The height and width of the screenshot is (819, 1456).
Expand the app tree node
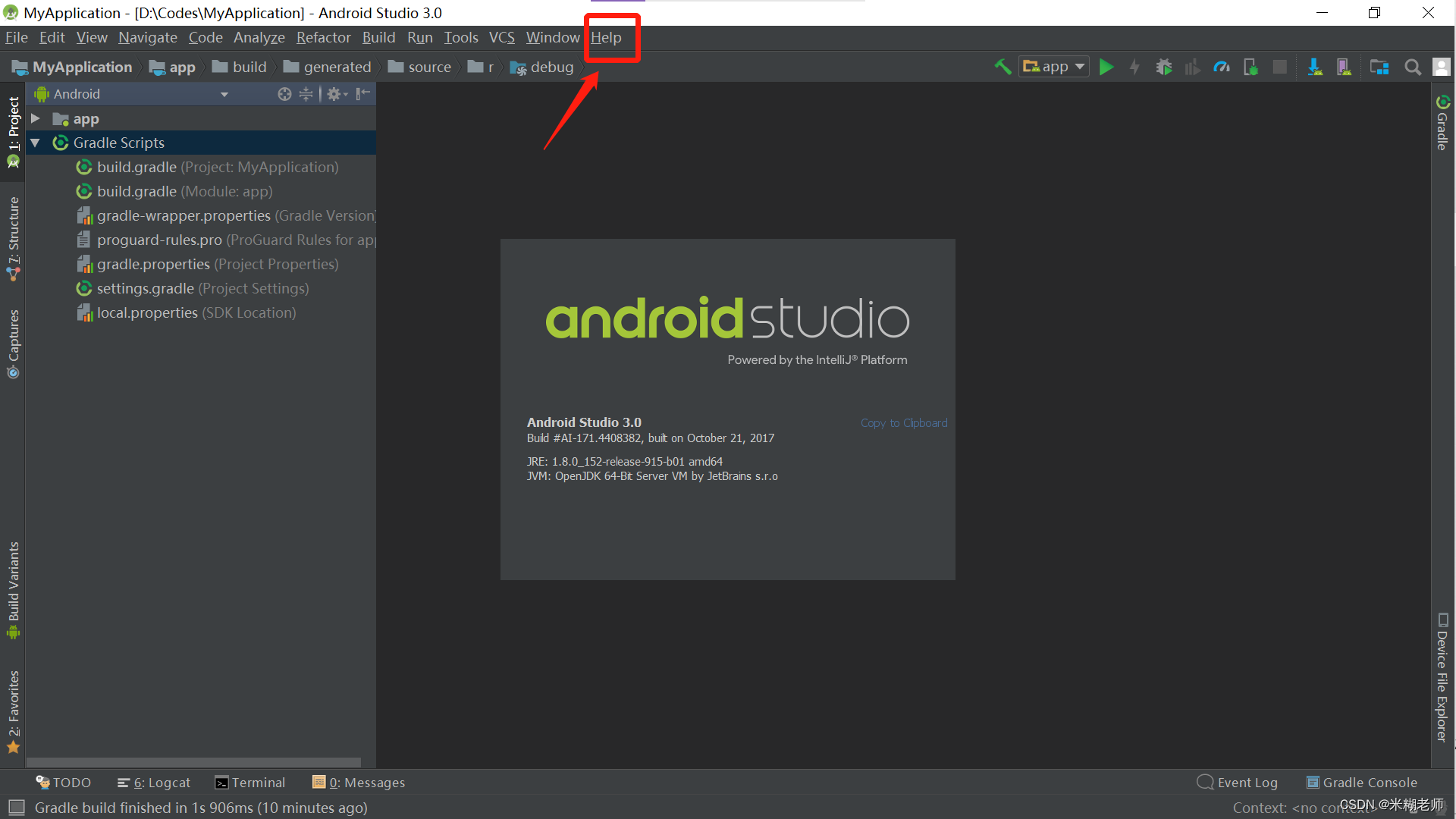tap(35, 118)
